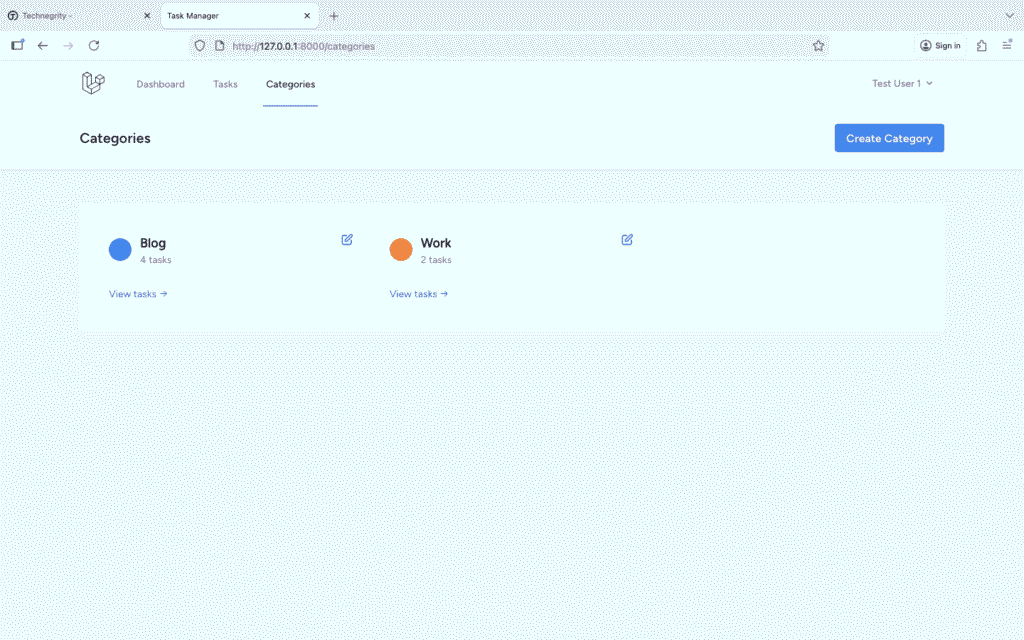Image resolution: width=1024 pixels, height=640 pixels.
Task: Open the Tasks nav item
Action: [x=225, y=85]
